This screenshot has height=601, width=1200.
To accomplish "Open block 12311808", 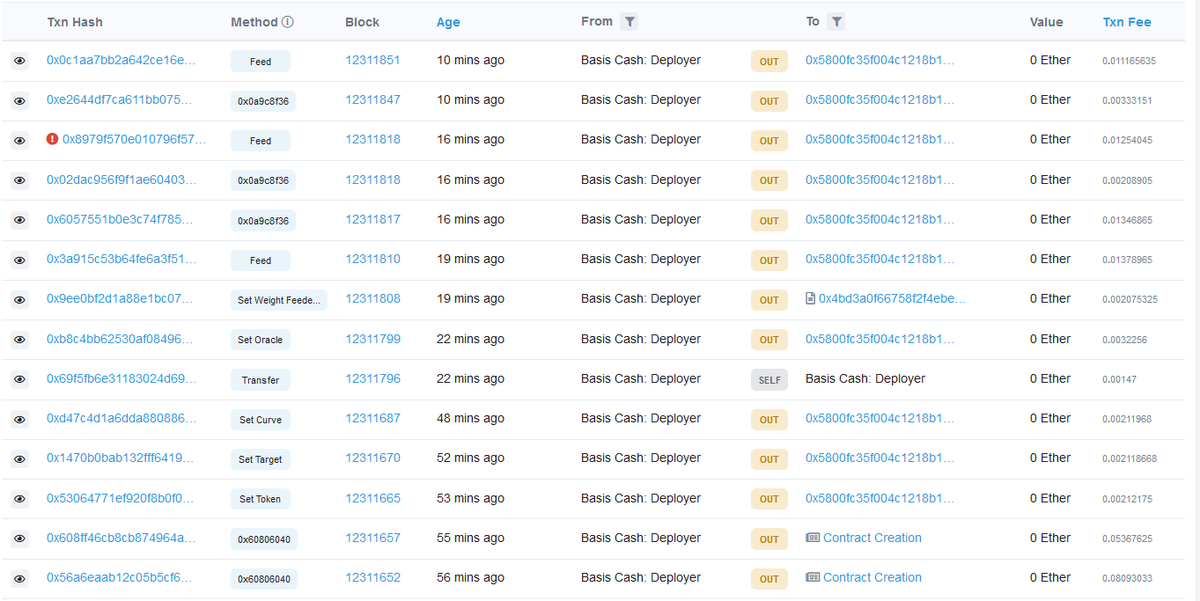I will coord(373,299).
